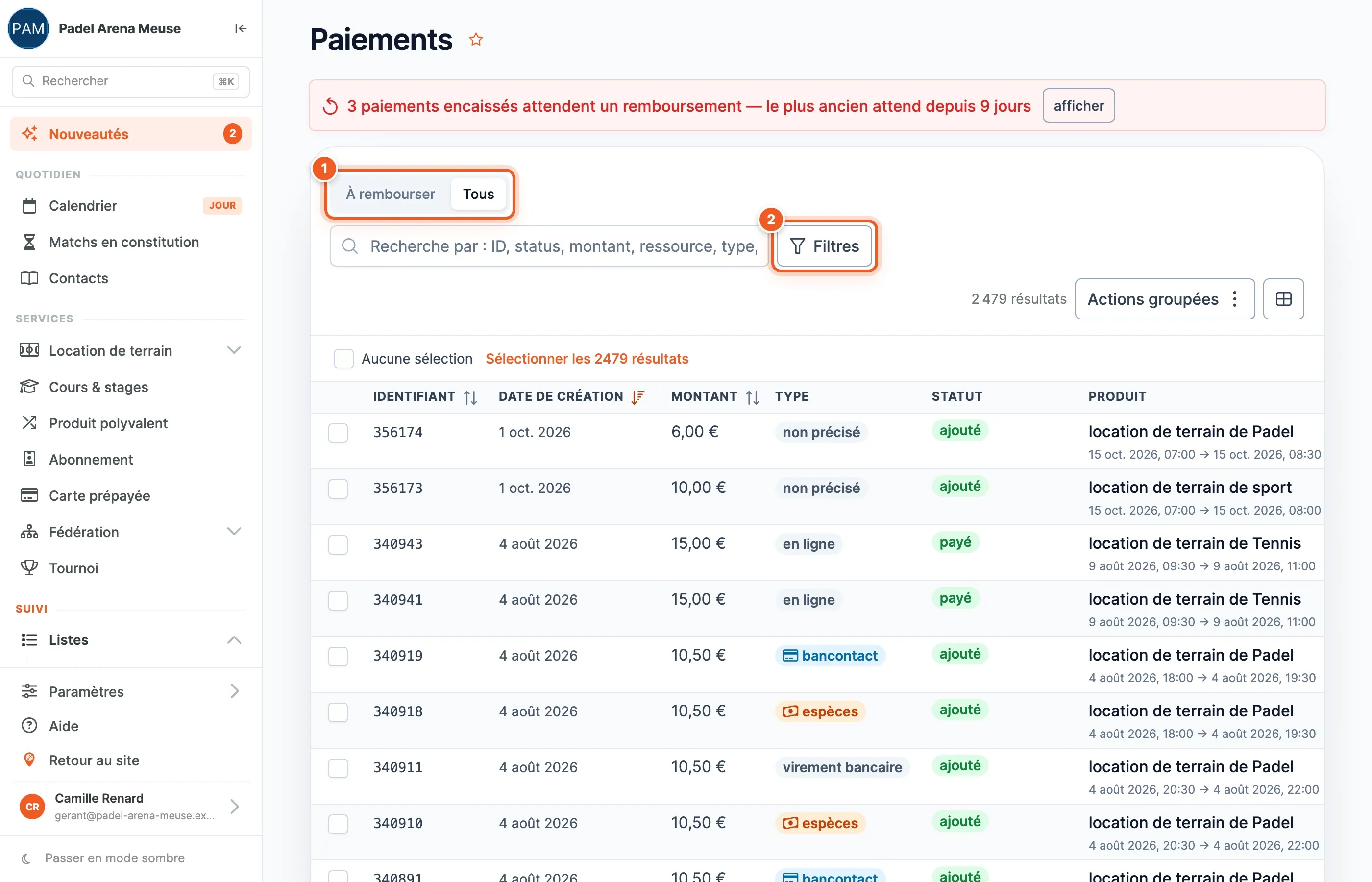
Task: Sort by Identifiant column arrows
Action: point(470,397)
